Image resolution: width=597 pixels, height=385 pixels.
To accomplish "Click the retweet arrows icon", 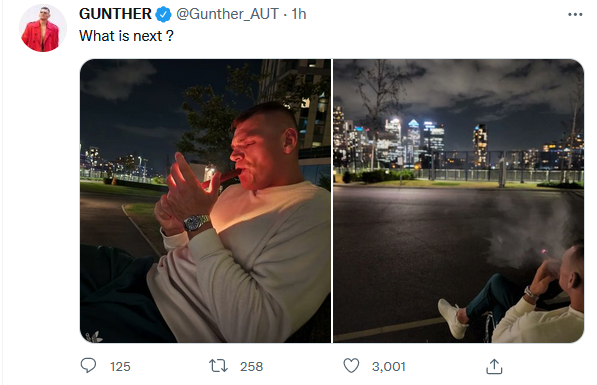I will [x=218, y=366].
